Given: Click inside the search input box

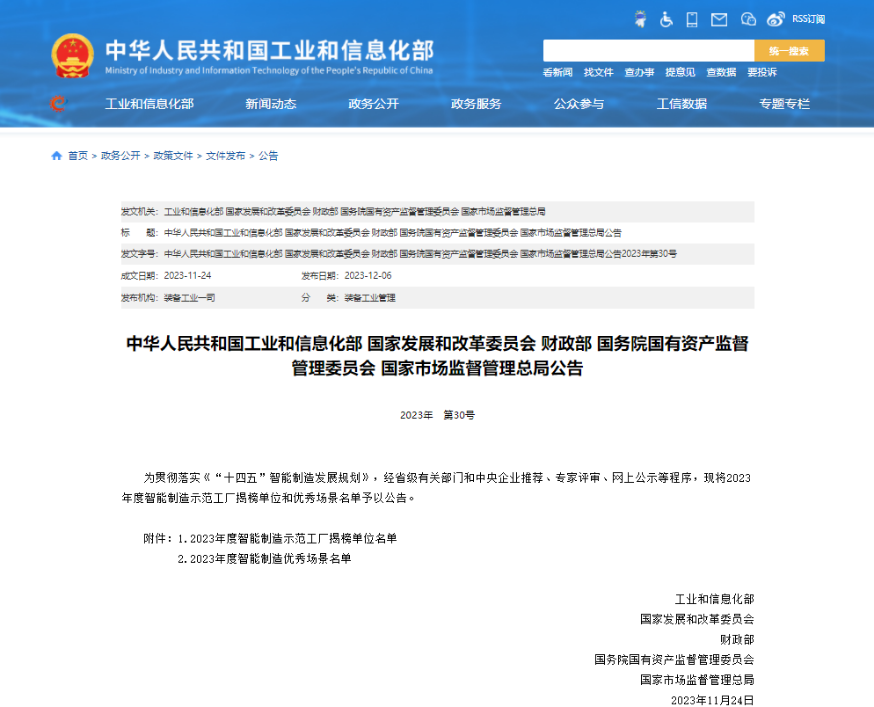Looking at the screenshot, I should (x=650, y=49).
